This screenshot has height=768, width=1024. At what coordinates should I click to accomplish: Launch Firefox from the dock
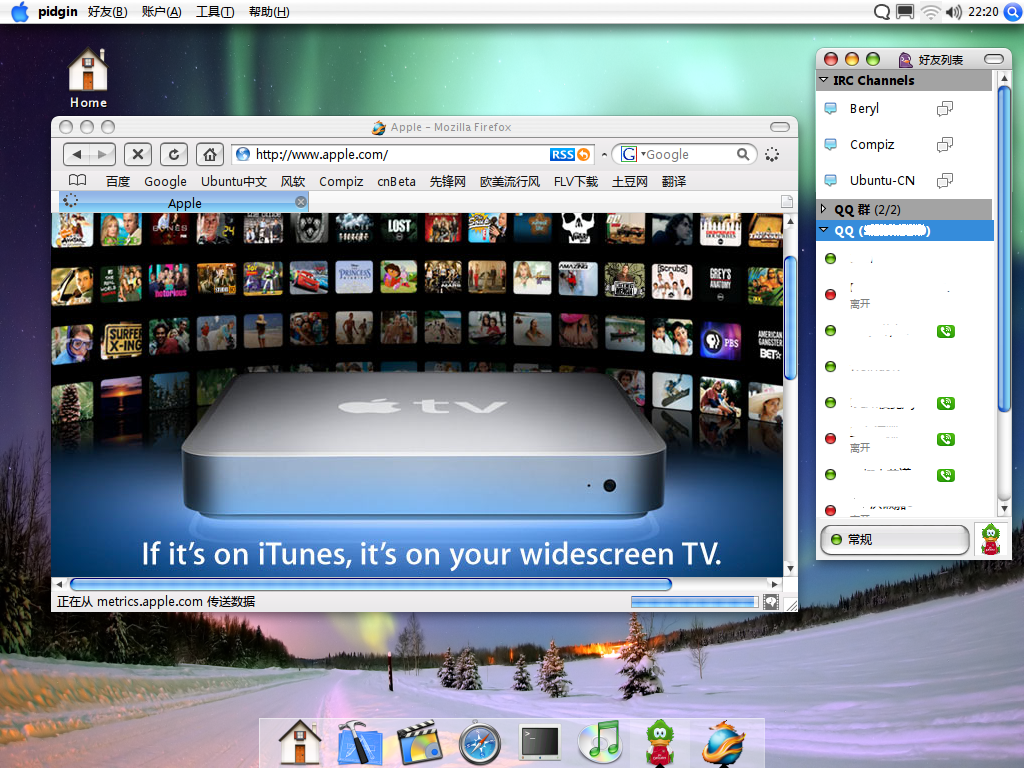[723, 743]
